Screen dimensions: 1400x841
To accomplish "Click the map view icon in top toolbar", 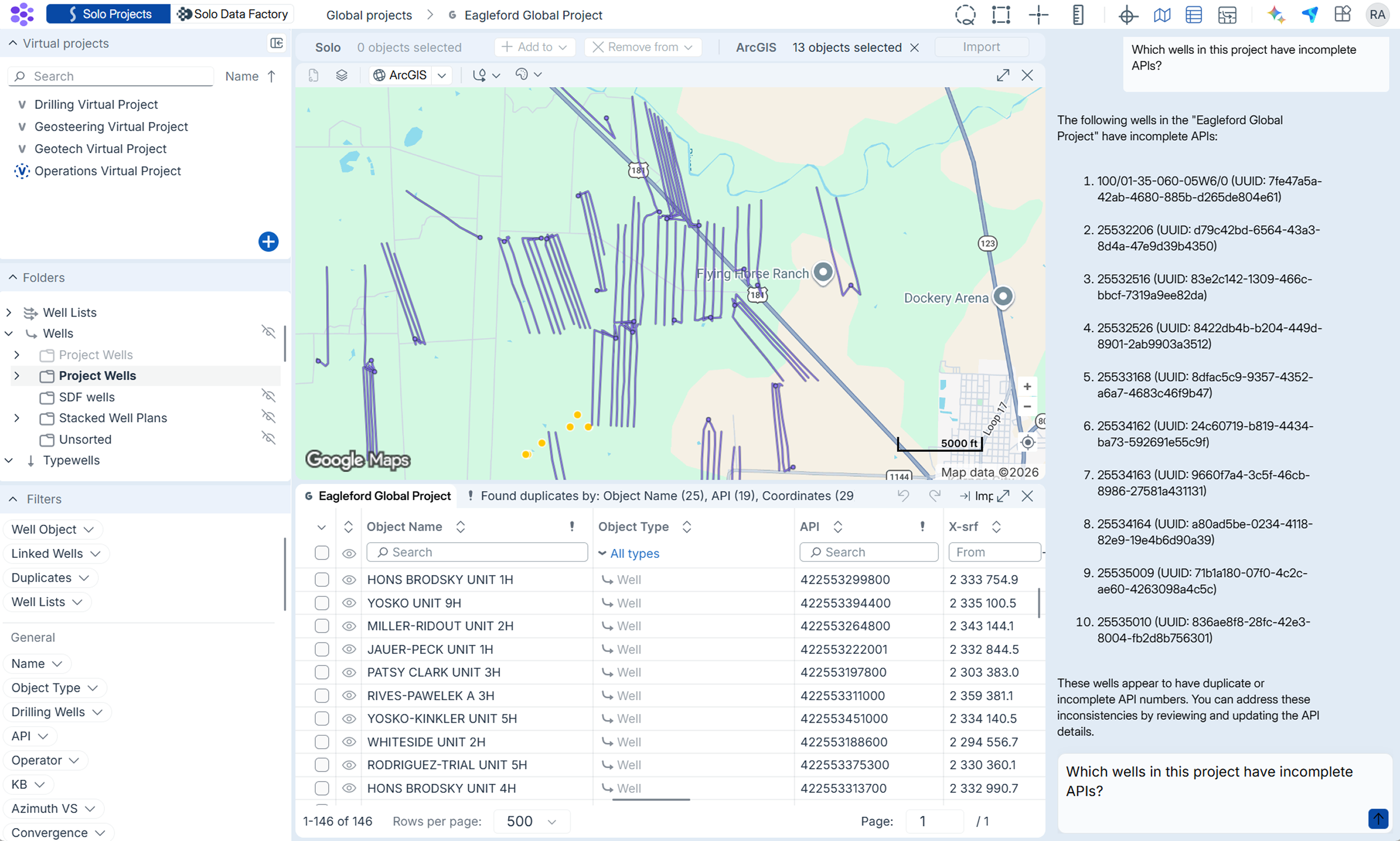I will (x=1162, y=15).
